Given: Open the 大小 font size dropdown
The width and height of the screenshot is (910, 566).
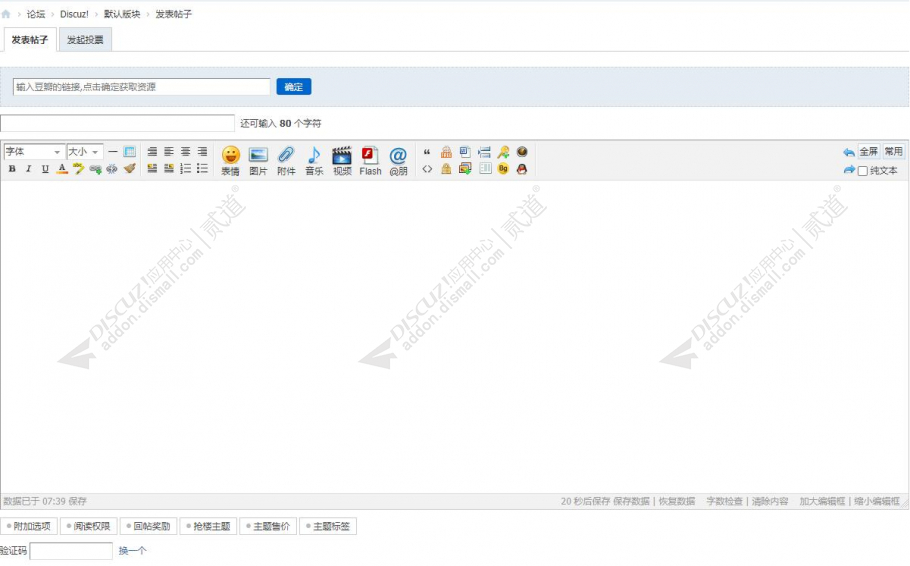Looking at the screenshot, I should point(85,152).
